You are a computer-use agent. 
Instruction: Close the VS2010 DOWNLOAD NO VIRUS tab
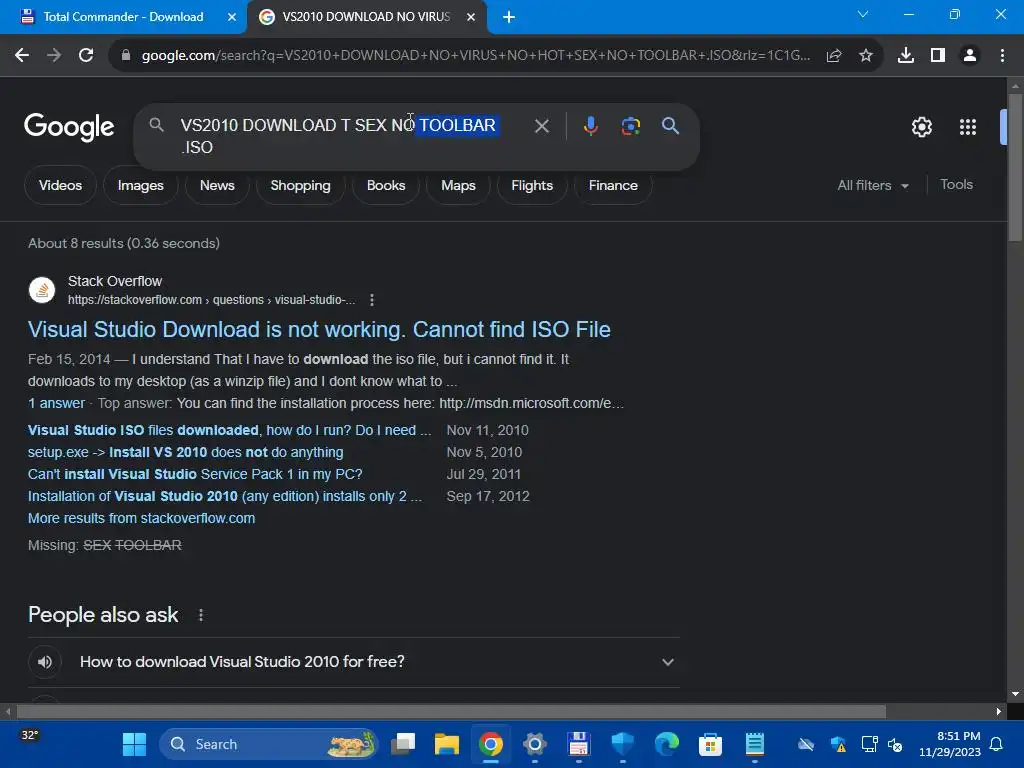pos(471,17)
